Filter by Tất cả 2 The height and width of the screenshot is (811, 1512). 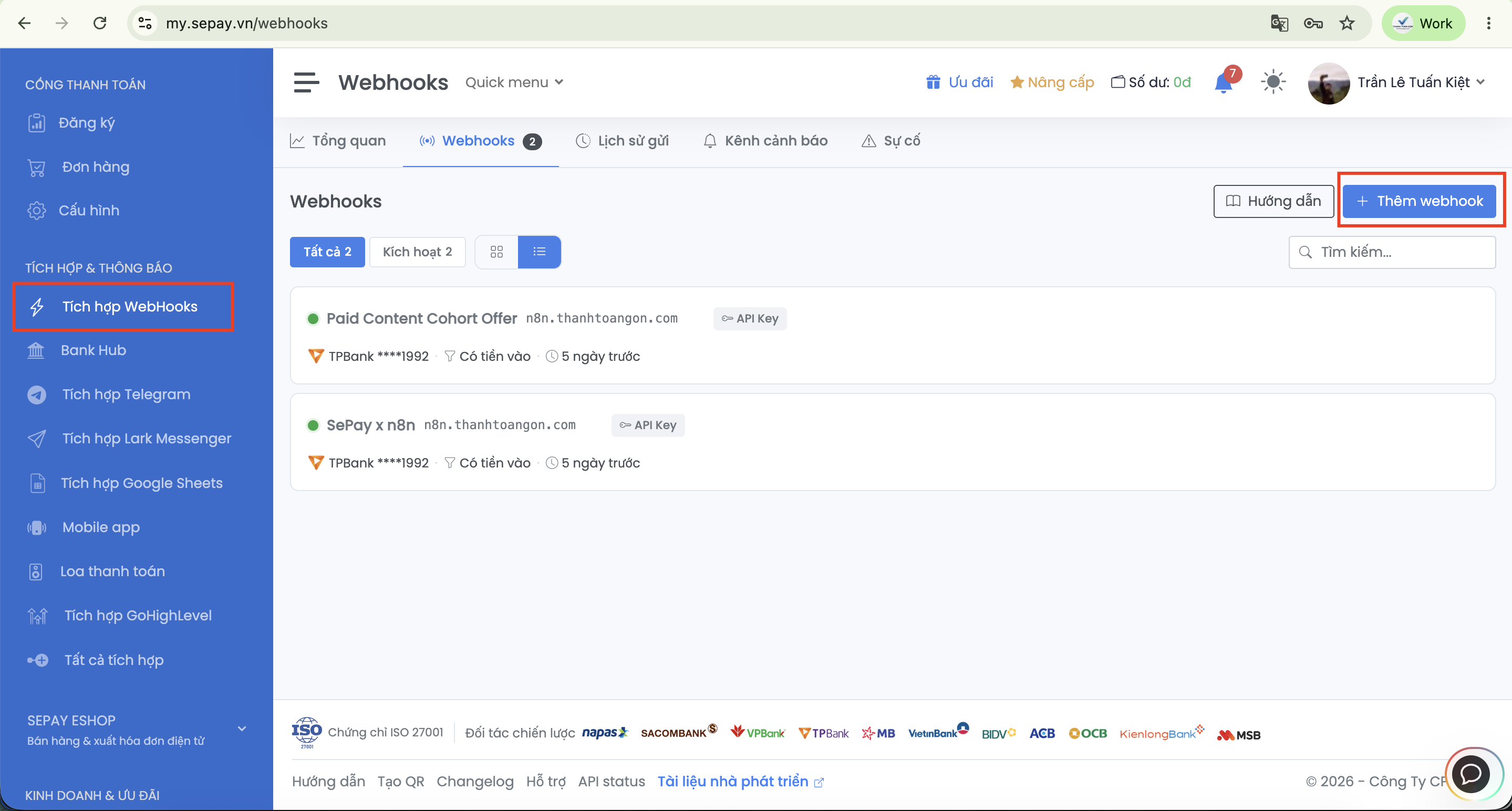pos(327,252)
